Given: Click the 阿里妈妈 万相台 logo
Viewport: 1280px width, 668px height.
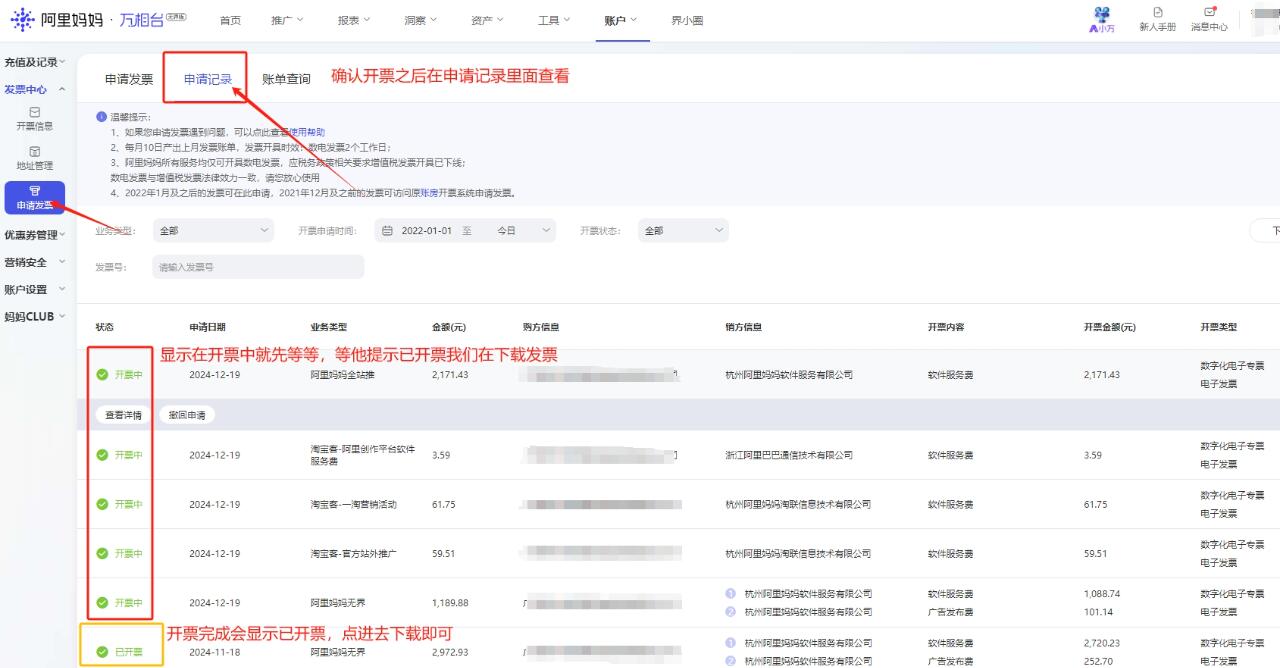Looking at the screenshot, I should click(97, 20).
